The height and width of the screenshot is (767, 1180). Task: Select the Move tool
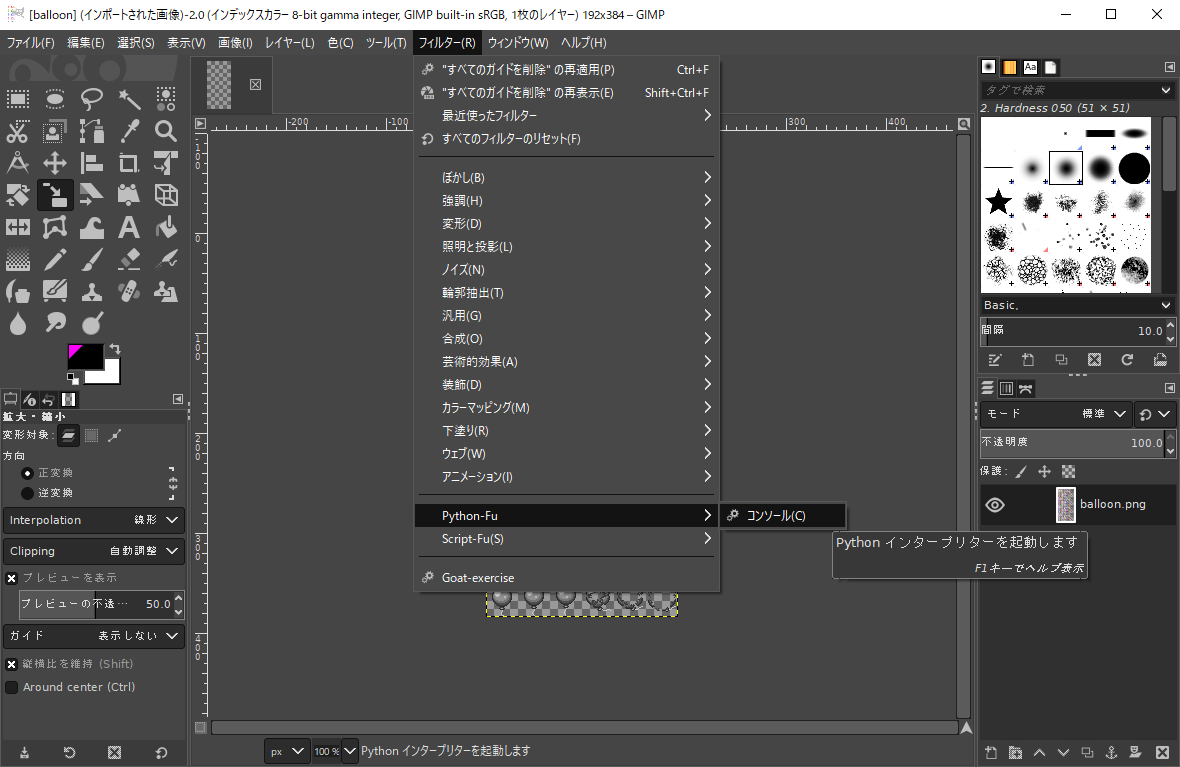[x=54, y=163]
